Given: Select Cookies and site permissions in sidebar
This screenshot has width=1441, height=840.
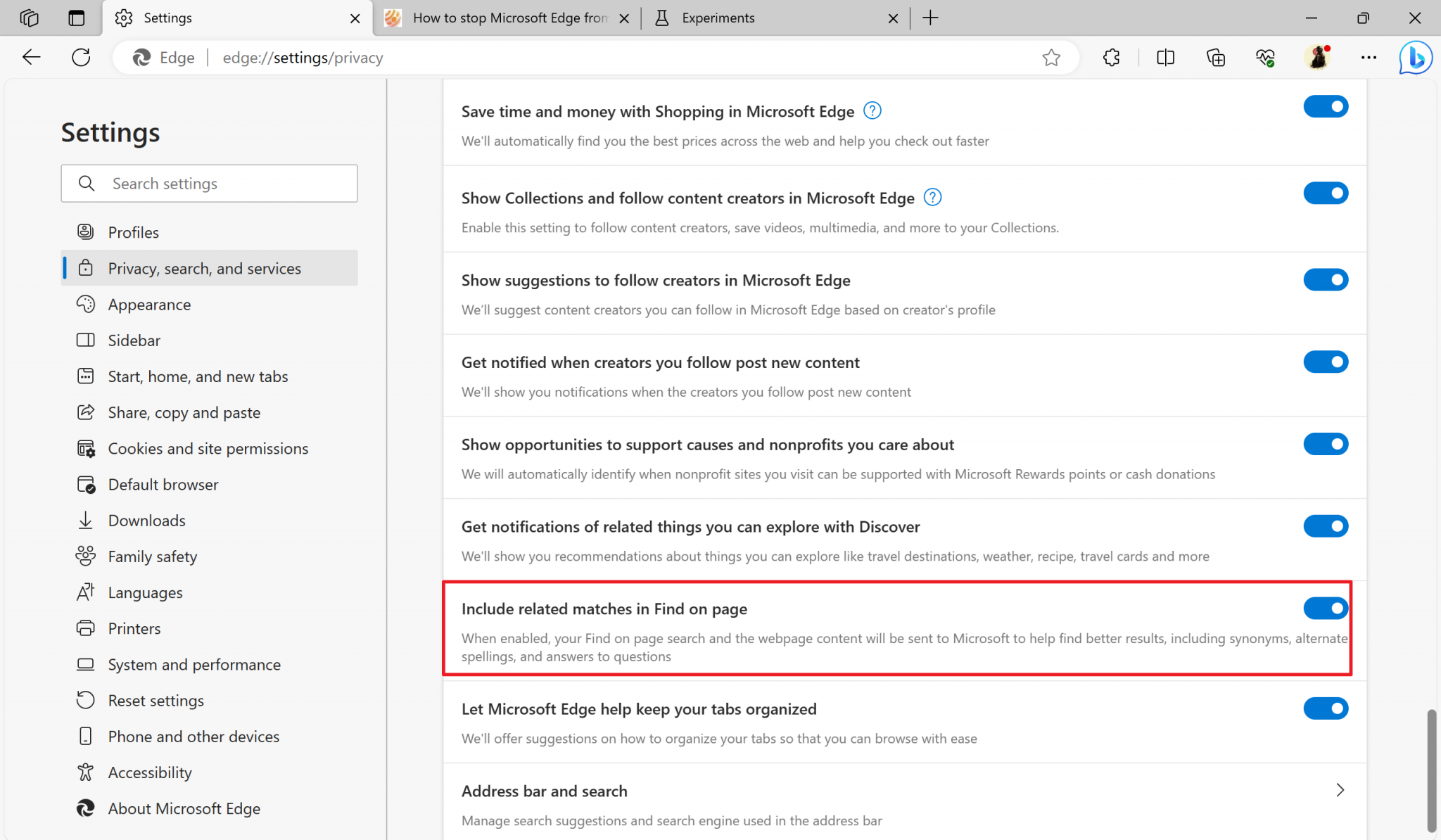Looking at the screenshot, I should (x=208, y=448).
